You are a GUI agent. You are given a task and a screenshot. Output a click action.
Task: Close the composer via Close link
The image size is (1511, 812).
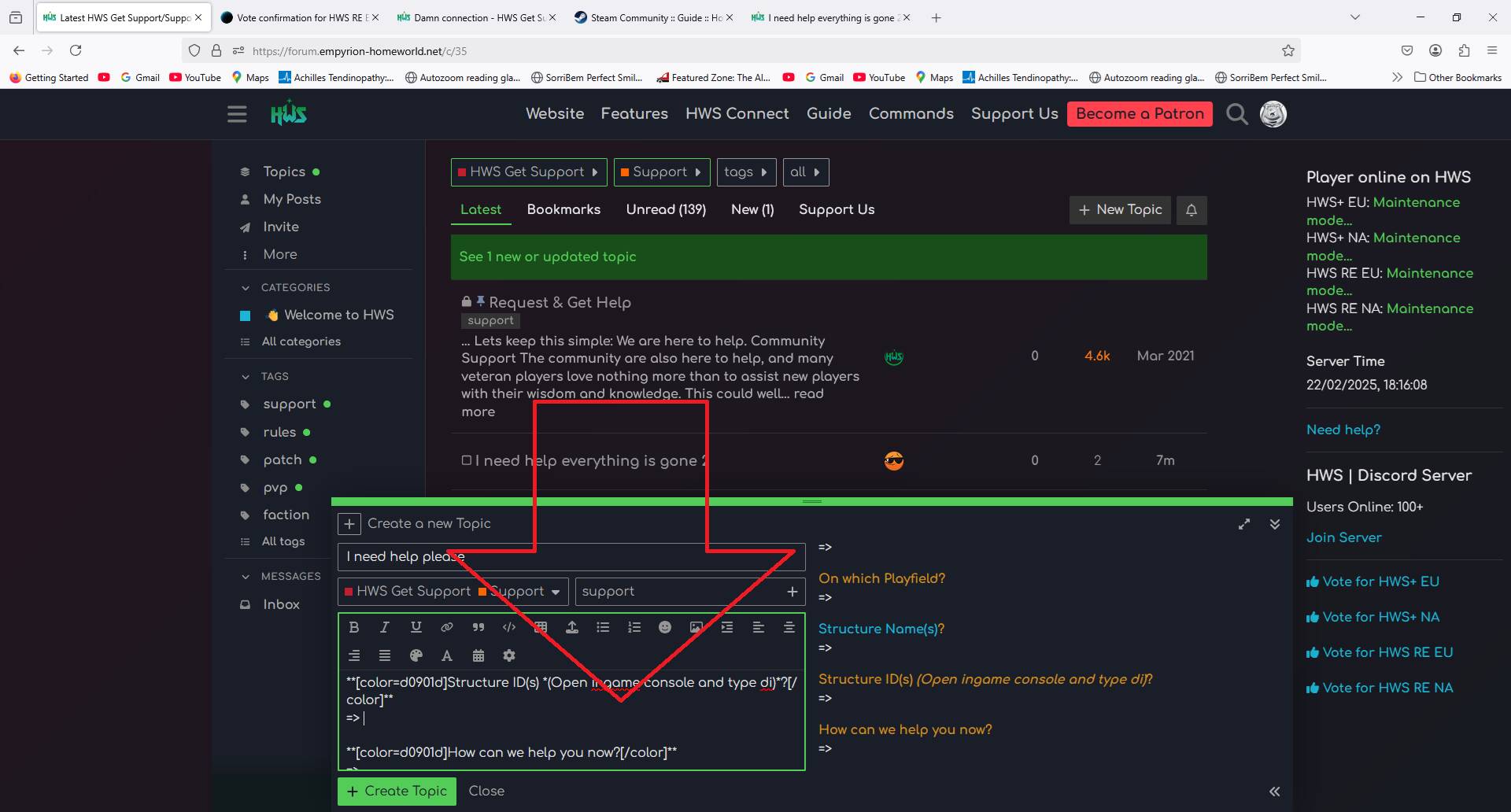pyautogui.click(x=486, y=792)
